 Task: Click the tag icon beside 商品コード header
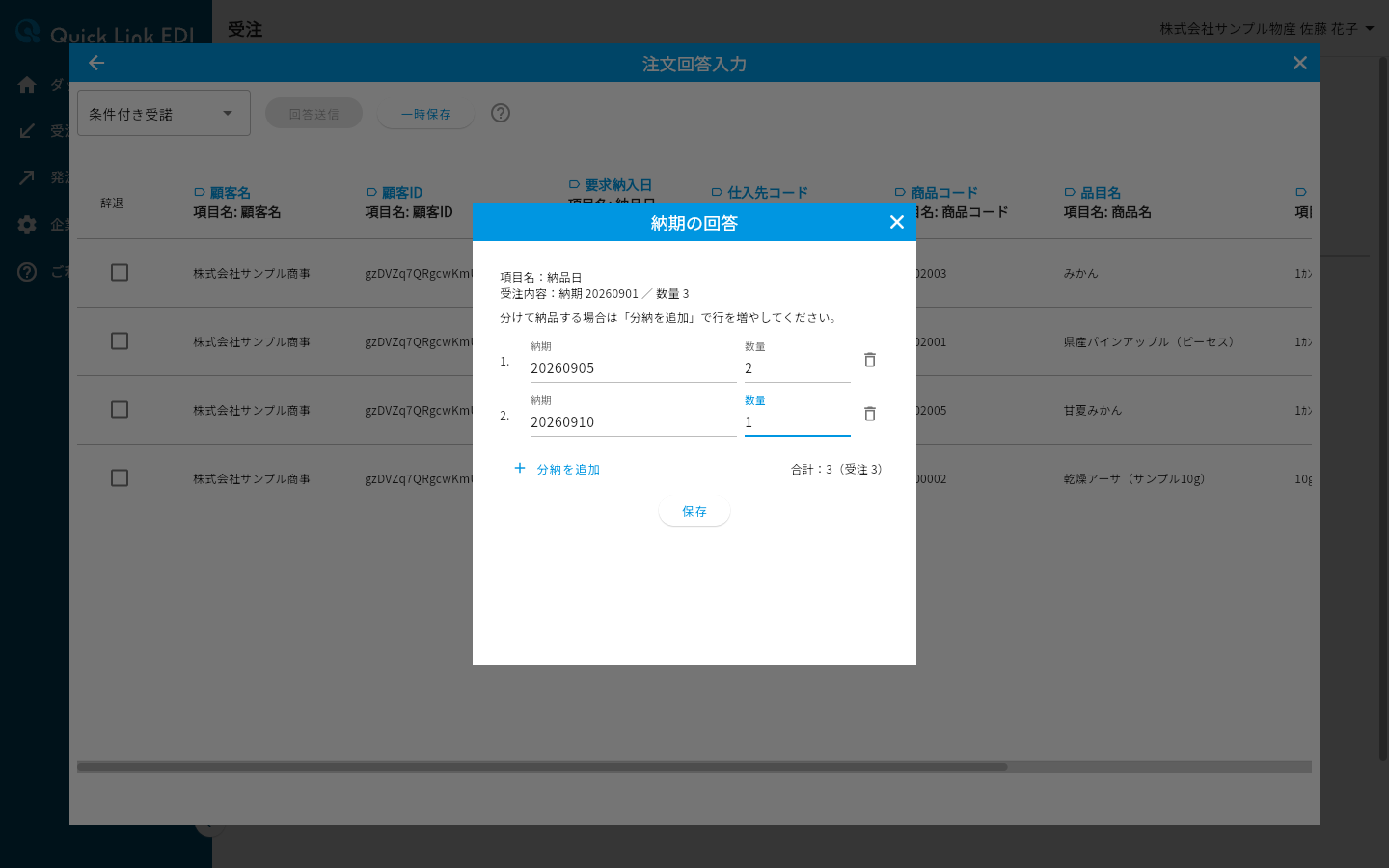[x=900, y=193]
